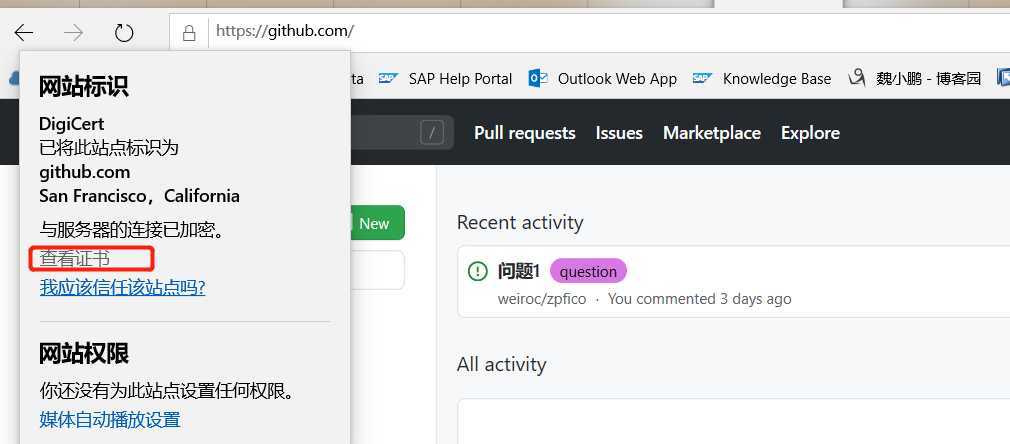
Task: Click the browser back arrow
Action: (x=23, y=32)
